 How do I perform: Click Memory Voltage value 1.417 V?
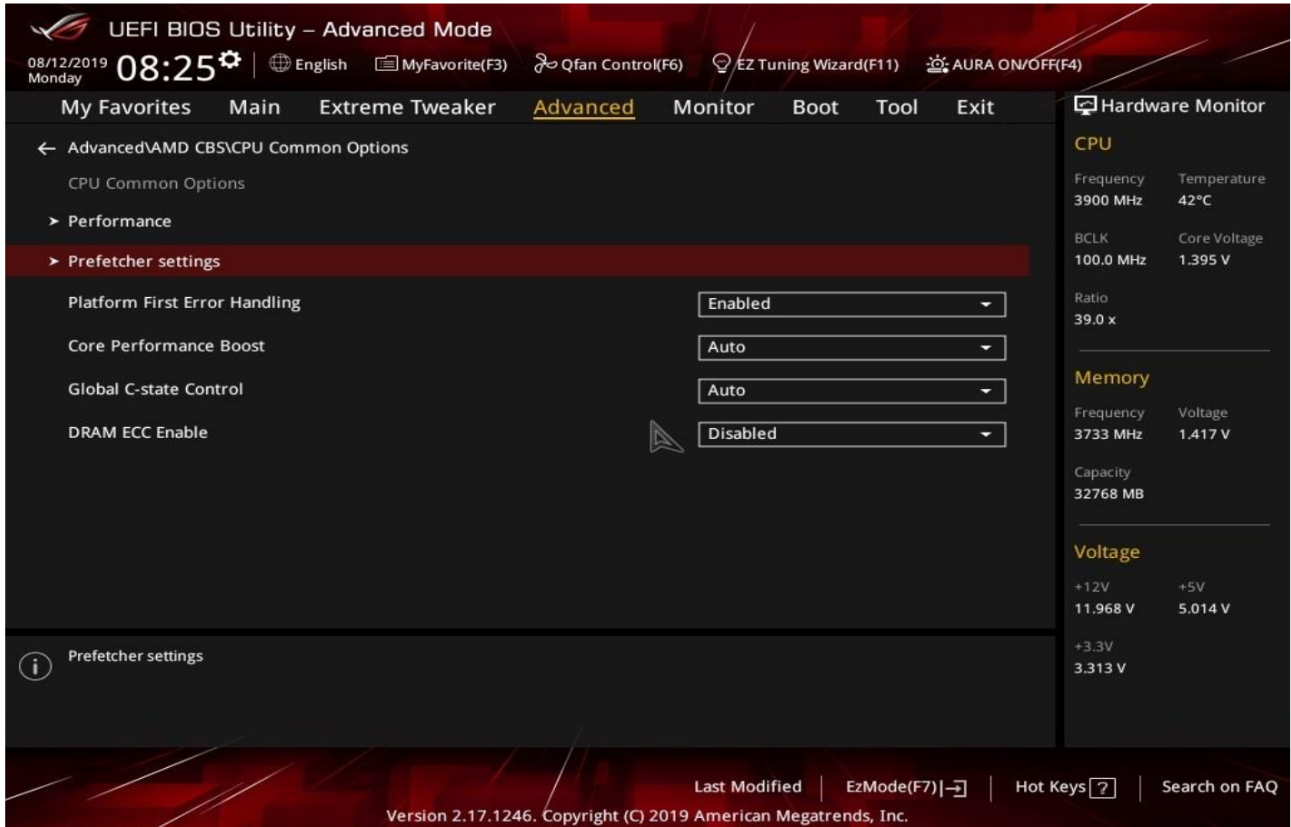point(1204,434)
